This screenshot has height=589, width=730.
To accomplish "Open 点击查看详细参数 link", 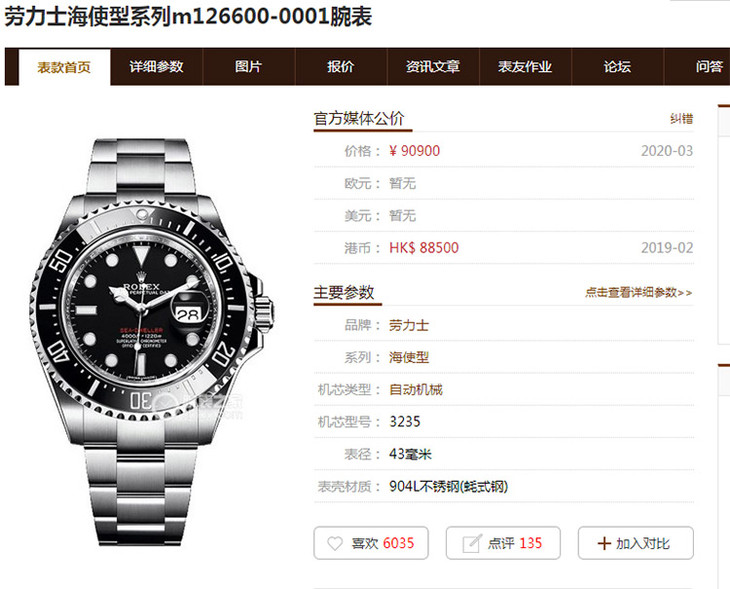I will tap(639, 293).
